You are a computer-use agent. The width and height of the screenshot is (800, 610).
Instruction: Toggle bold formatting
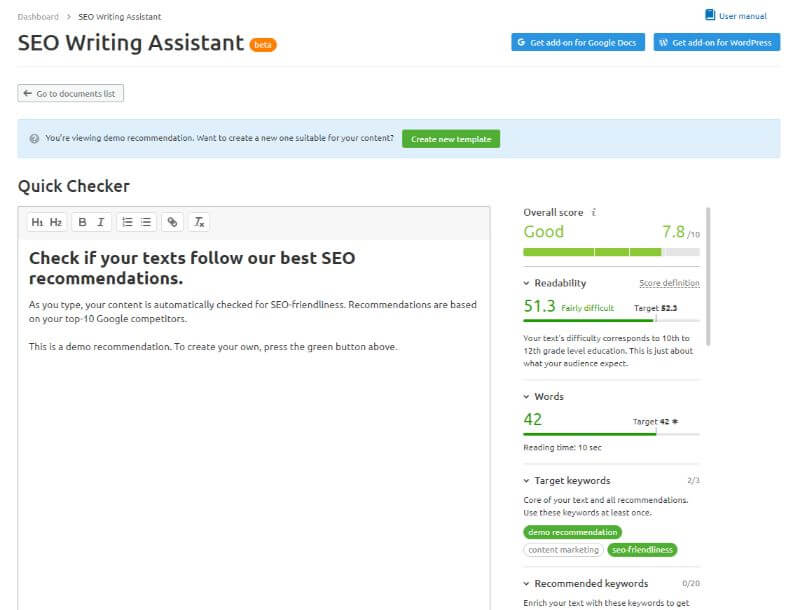pos(80,222)
